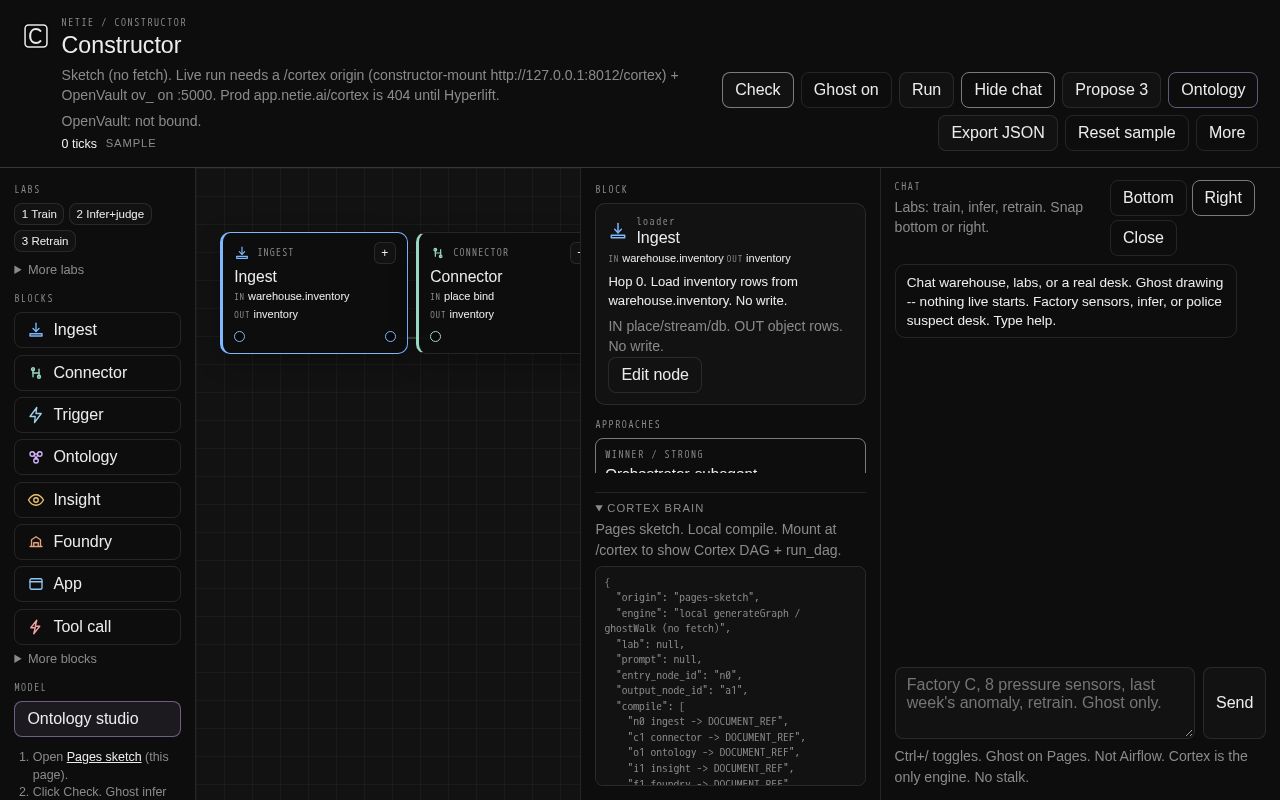Click the Connector node input port
The image size is (1280, 800).
click(x=435, y=336)
